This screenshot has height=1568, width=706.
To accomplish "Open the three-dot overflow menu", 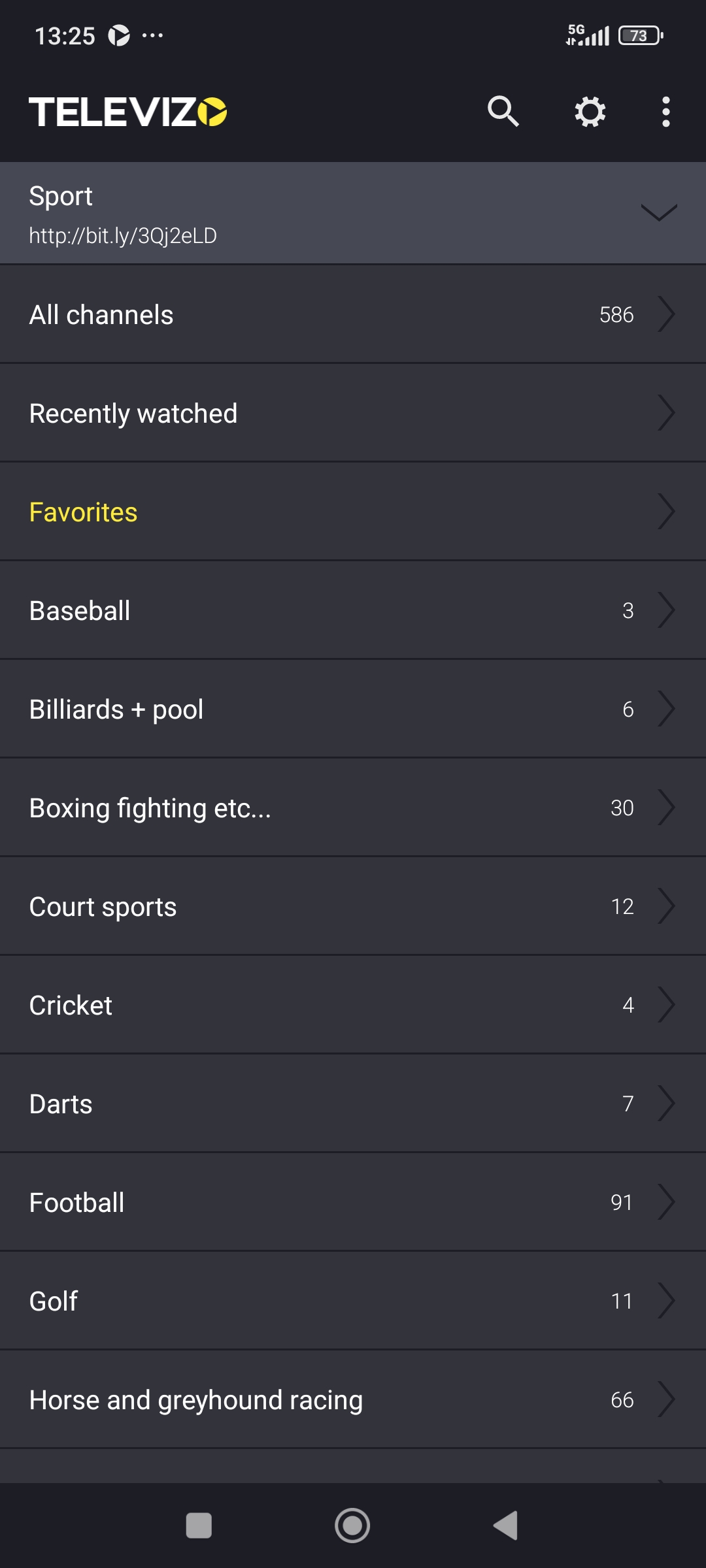I will tap(665, 112).
